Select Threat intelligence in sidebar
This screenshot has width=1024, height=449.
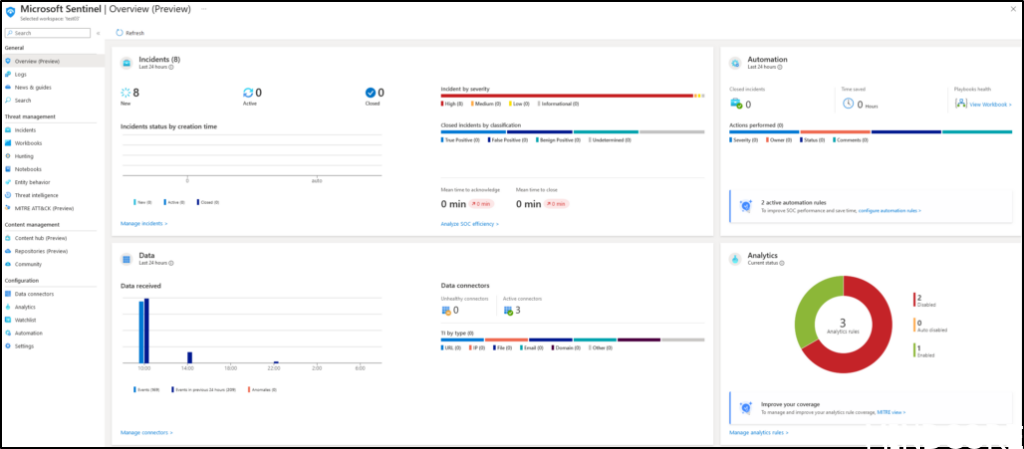tap(36, 195)
